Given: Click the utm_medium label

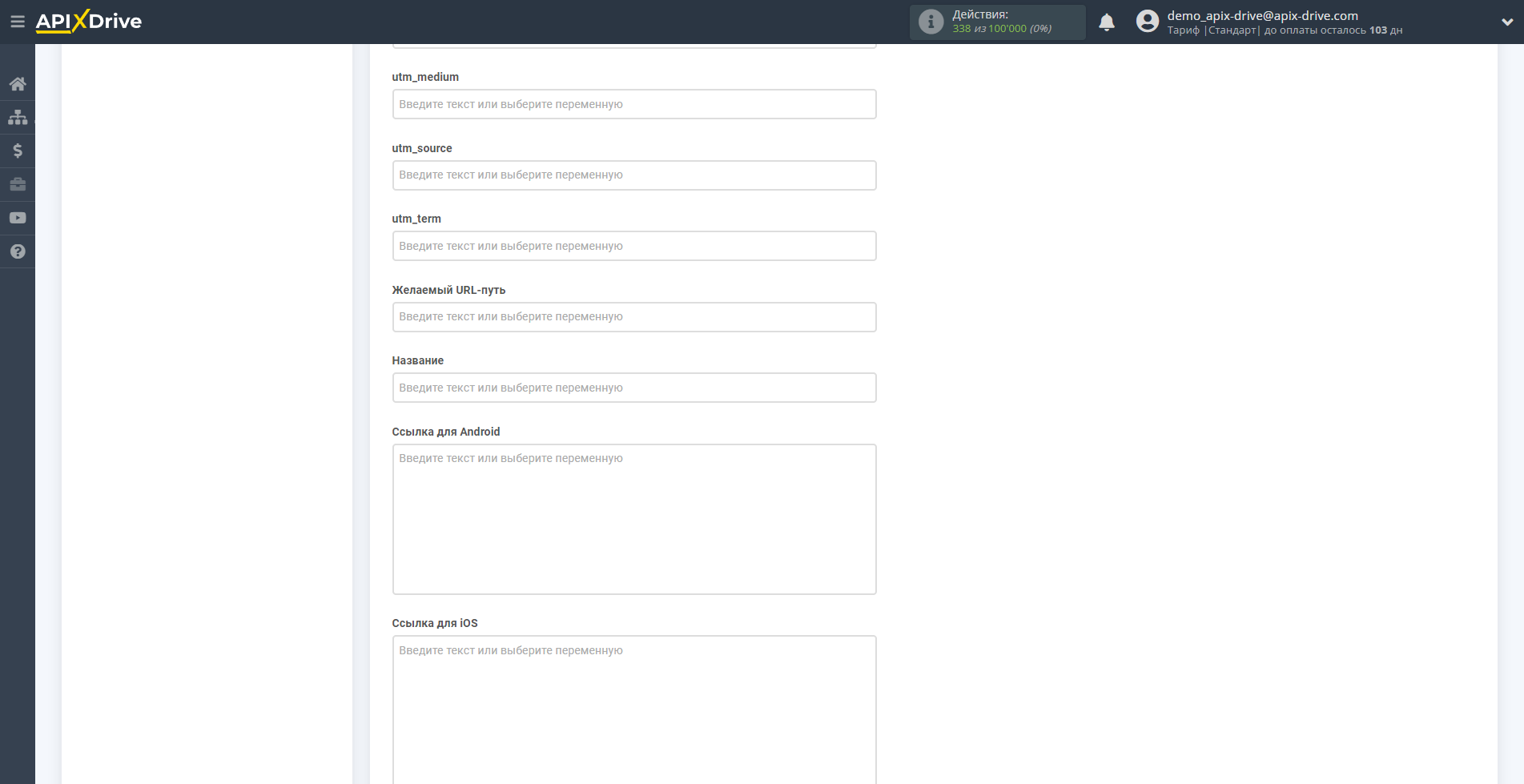Looking at the screenshot, I should [425, 77].
